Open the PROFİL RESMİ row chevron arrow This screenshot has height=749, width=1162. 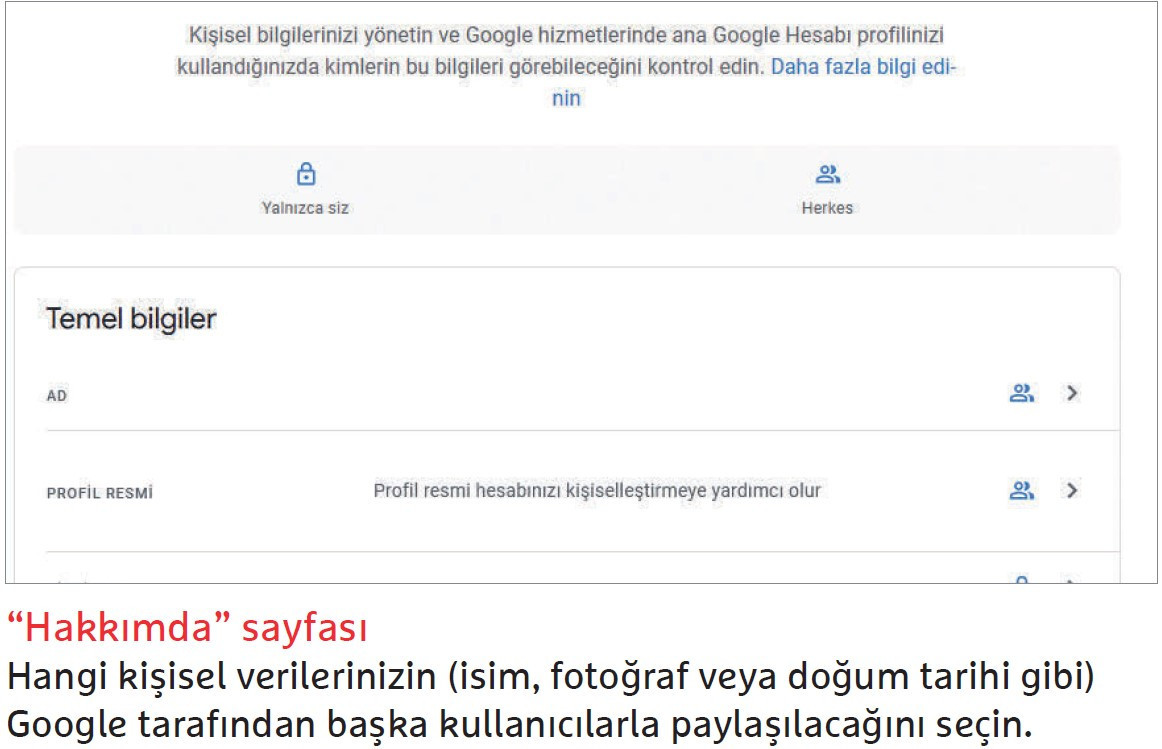[1072, 490]
